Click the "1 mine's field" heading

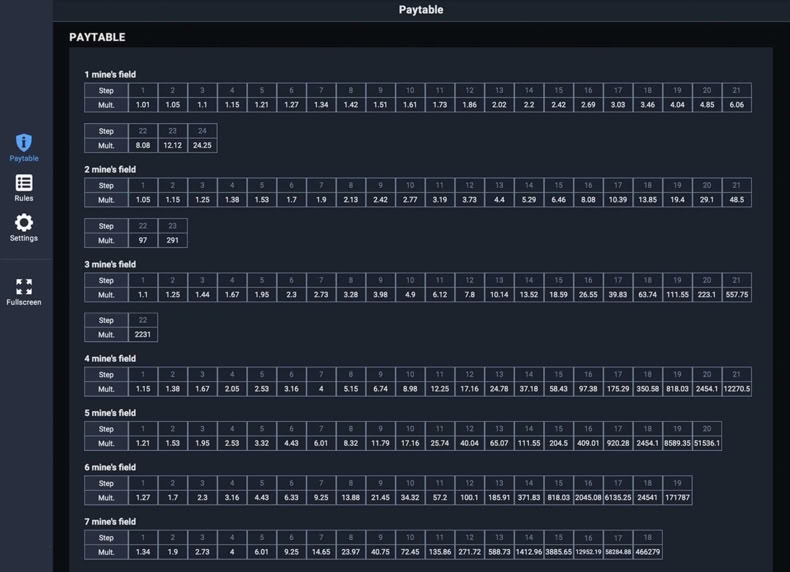point(110,75)
